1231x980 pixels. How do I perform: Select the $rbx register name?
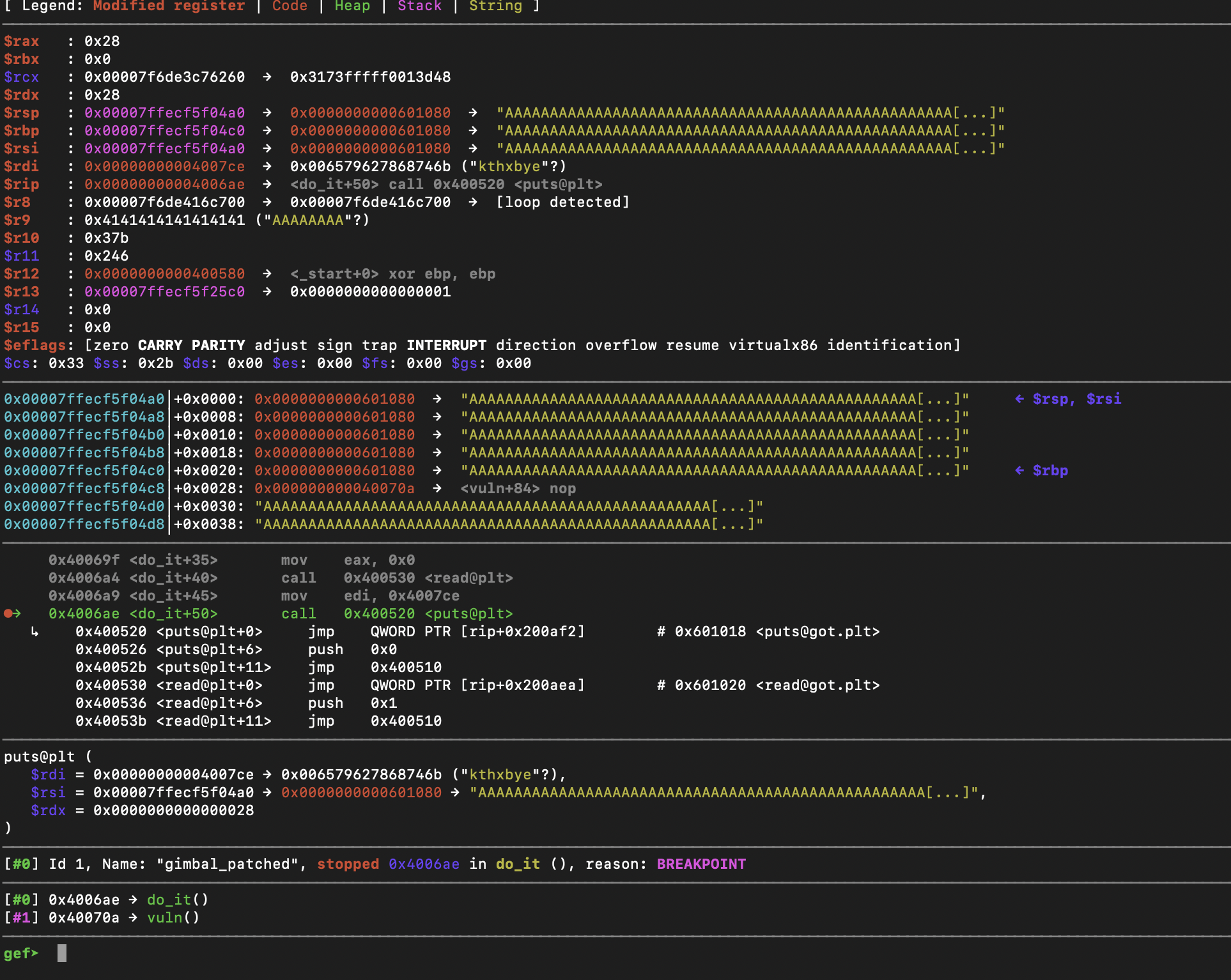pyautogui.click(x=21, y=59)
